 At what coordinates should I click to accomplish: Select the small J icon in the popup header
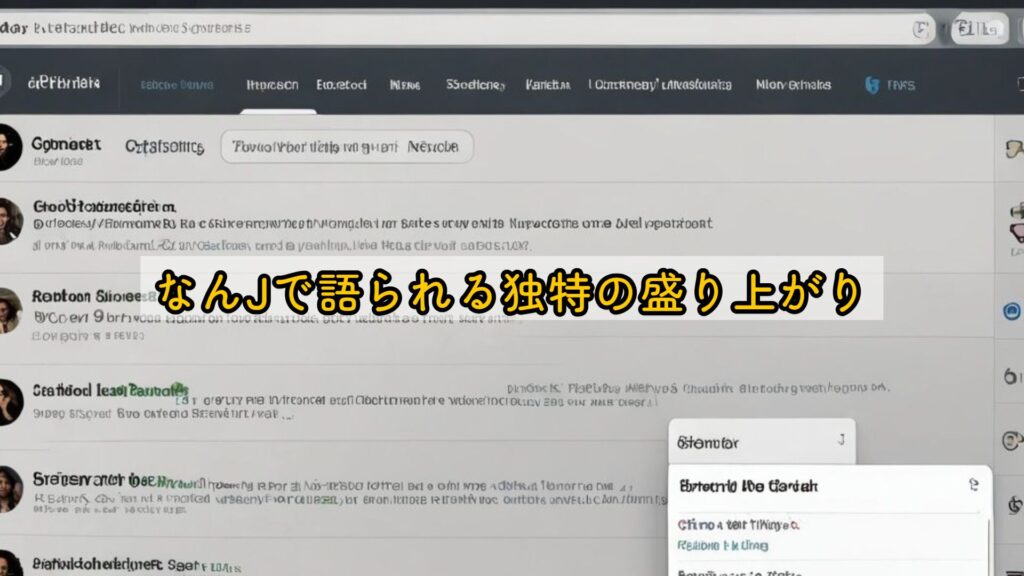[843, 438]
